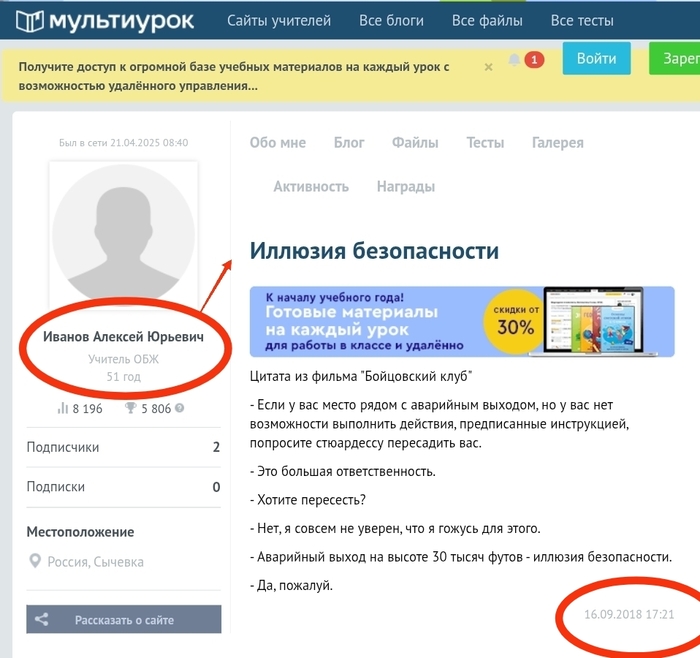
Task: Click the green registration button
Action: coord(675,58)
